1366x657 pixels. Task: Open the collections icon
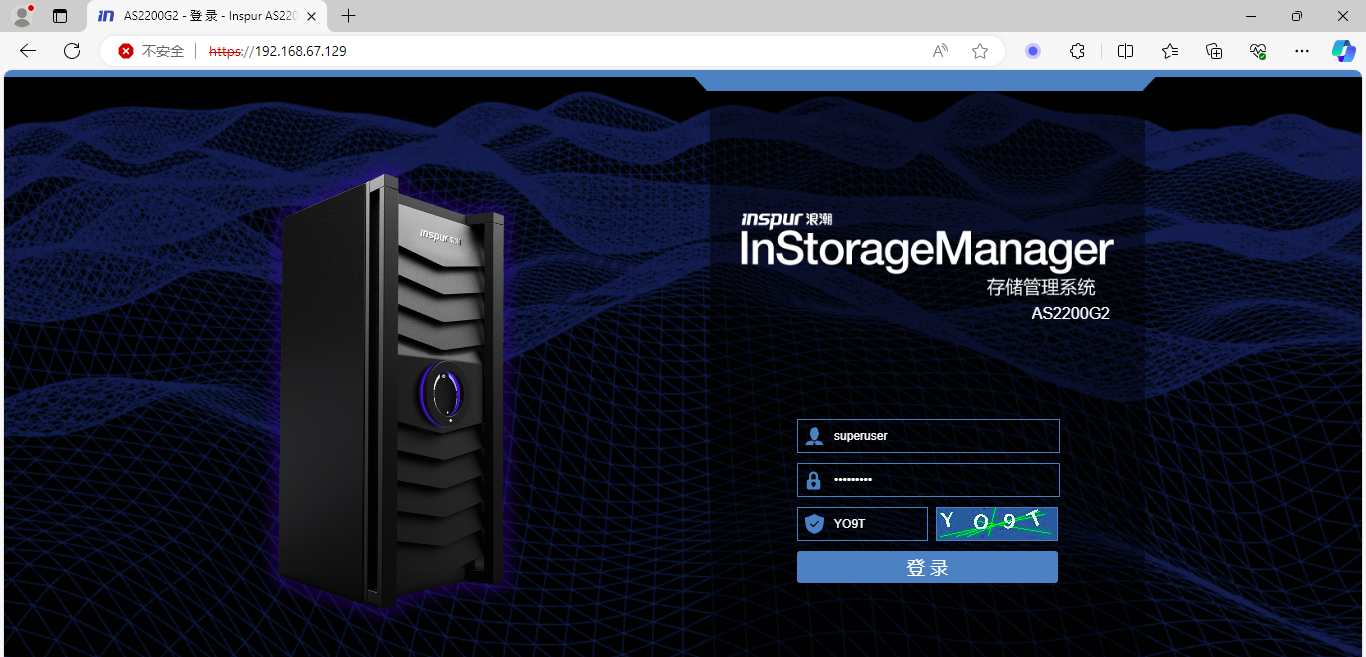(1214, 51)
